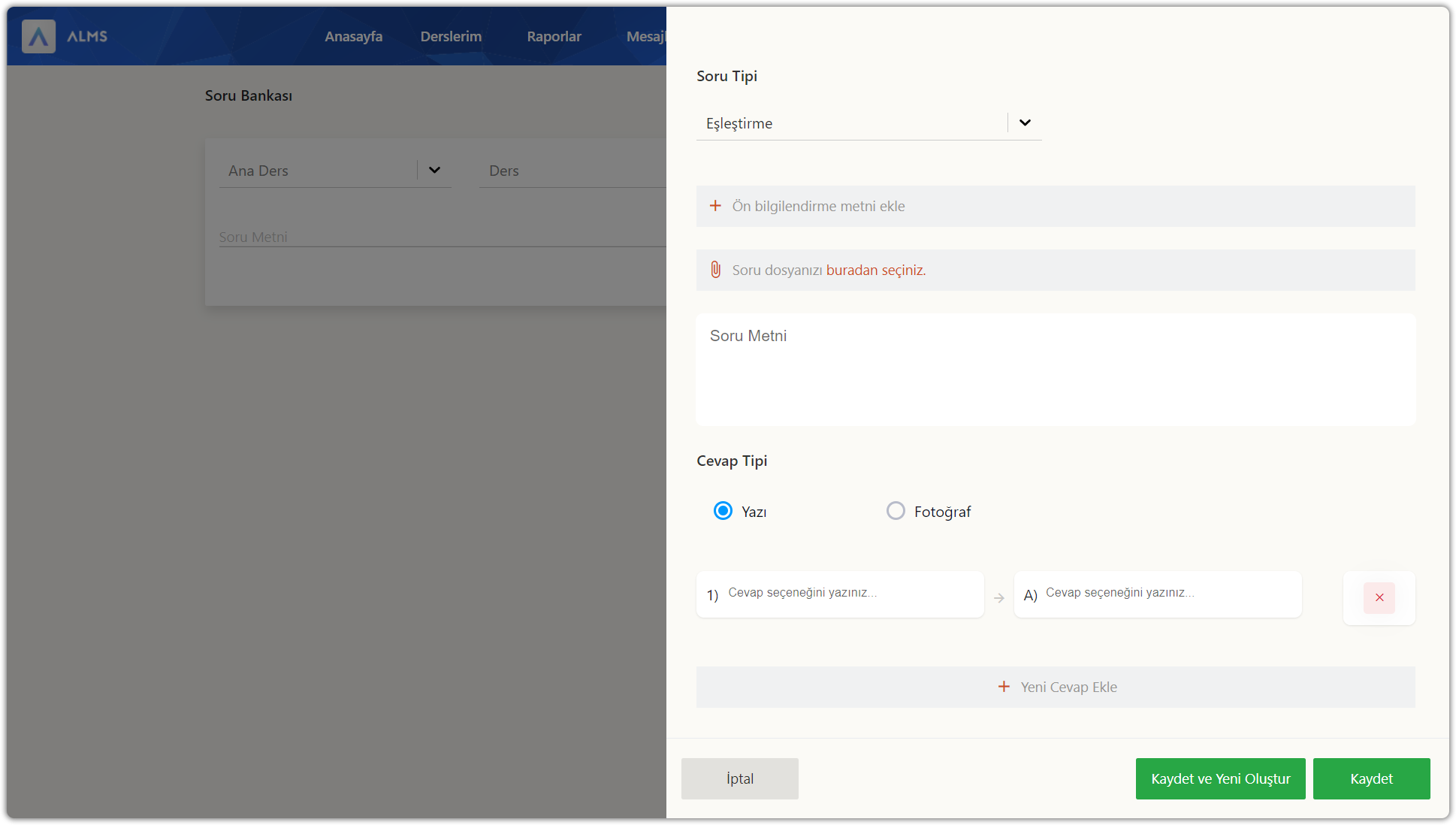The width and height of the screenshot is (1456, 825).
Task: Click the paperclip attachment icon
Action: (x=715, y=270)
